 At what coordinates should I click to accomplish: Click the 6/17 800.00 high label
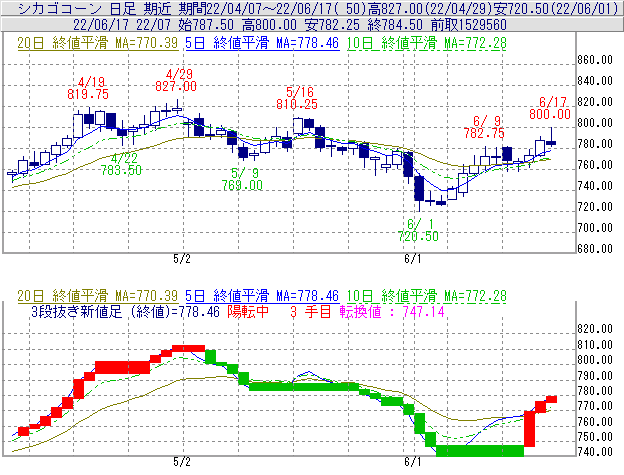pos(550,108)
